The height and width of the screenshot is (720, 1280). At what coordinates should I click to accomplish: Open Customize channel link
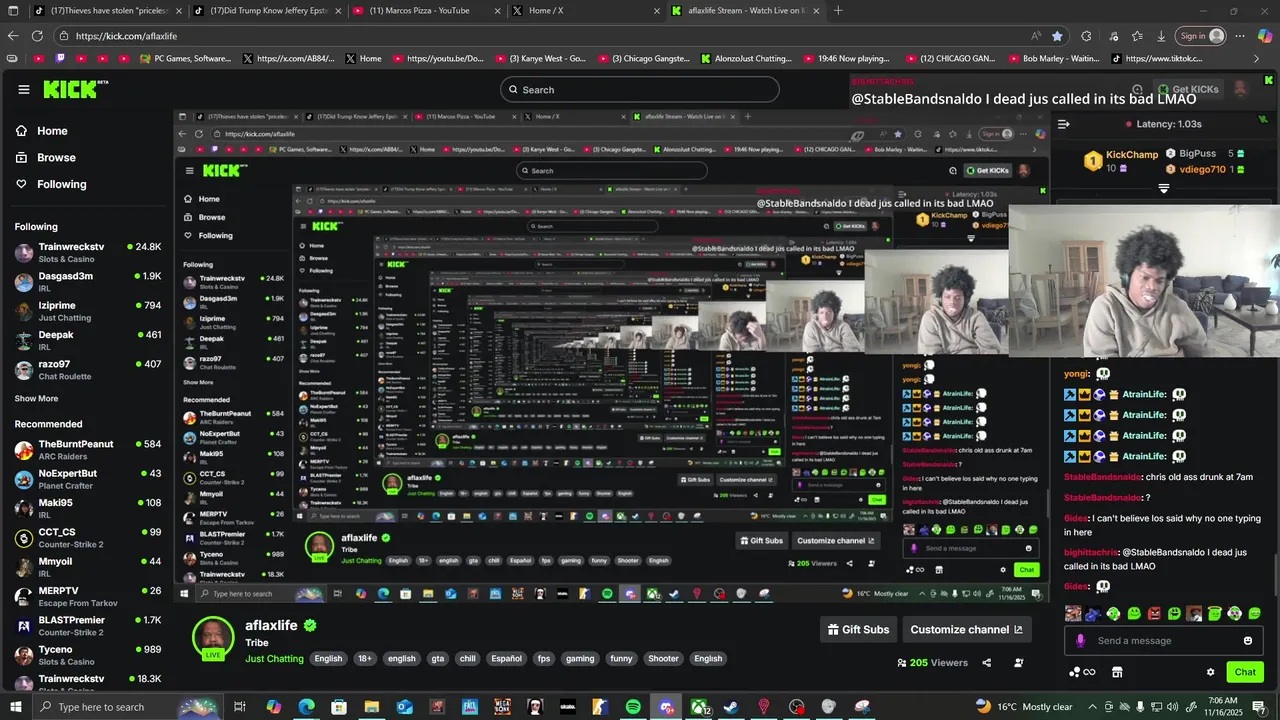click(x=966, y=629)
